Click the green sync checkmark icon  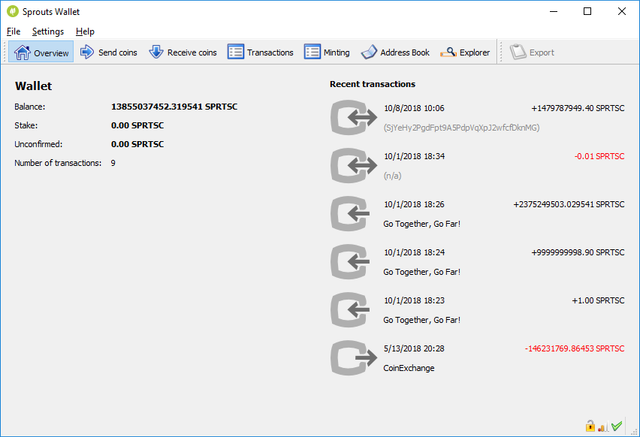[617, 426]
